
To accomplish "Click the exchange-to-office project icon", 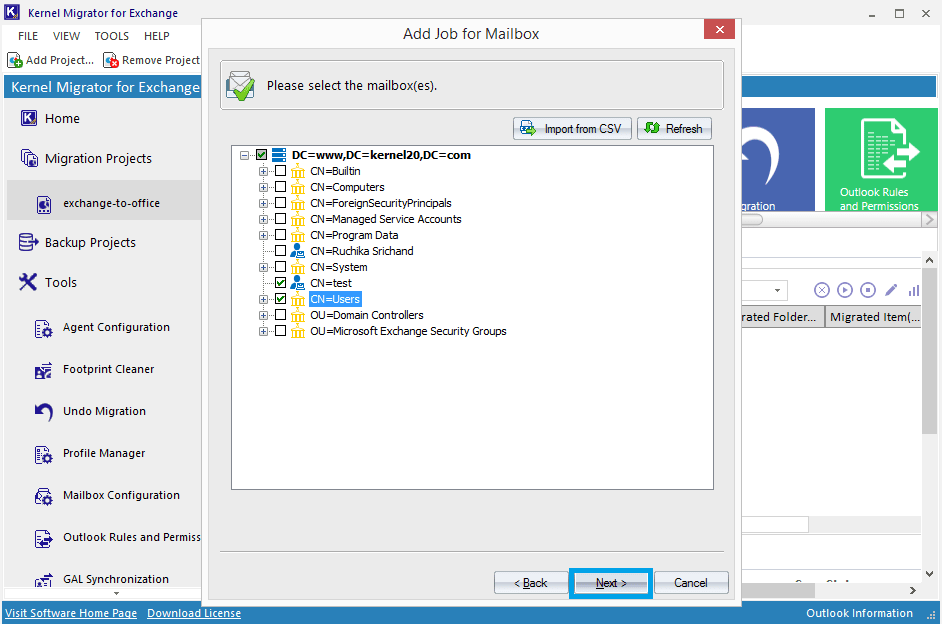I will 44,204.
